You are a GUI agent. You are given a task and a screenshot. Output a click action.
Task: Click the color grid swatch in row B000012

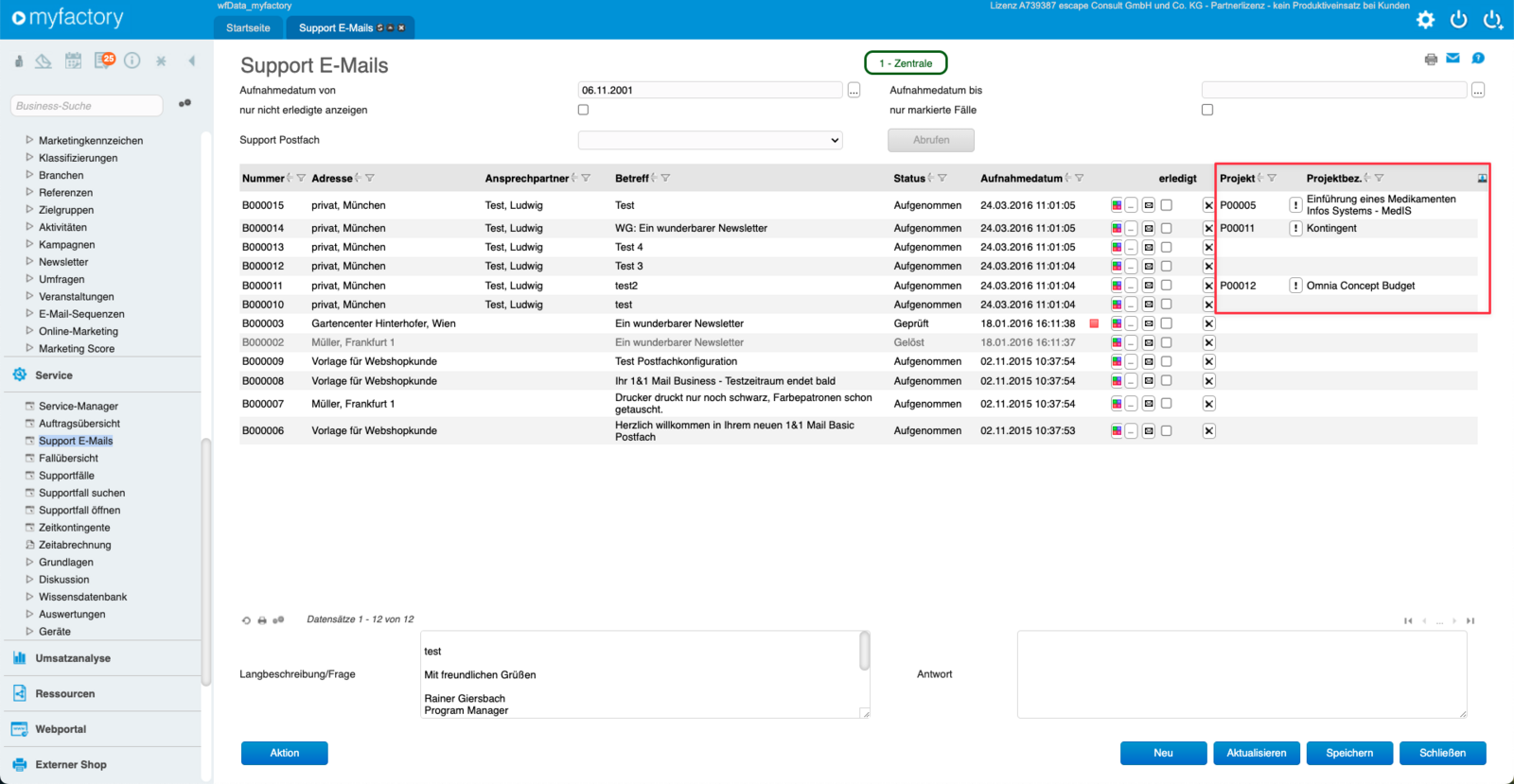[x=1117, y=267]
